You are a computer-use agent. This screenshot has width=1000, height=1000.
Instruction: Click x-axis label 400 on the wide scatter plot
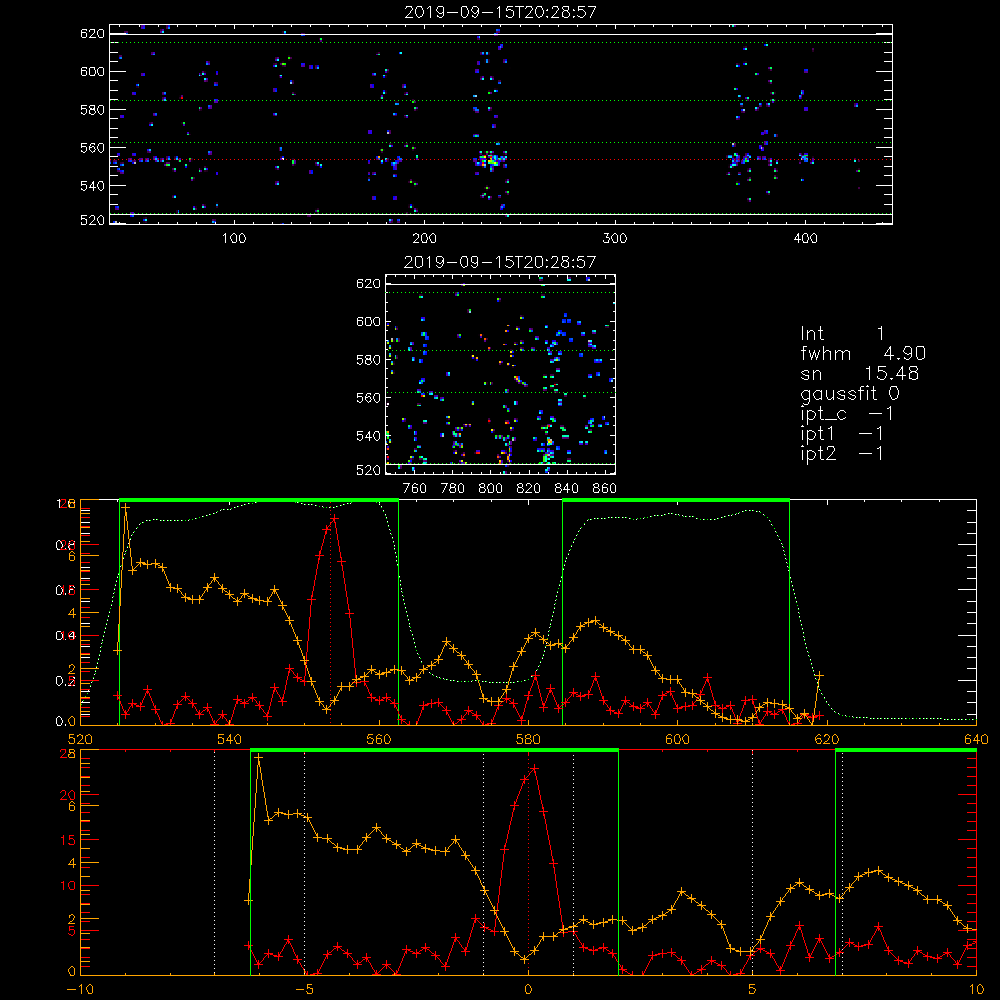click(805, 238)
